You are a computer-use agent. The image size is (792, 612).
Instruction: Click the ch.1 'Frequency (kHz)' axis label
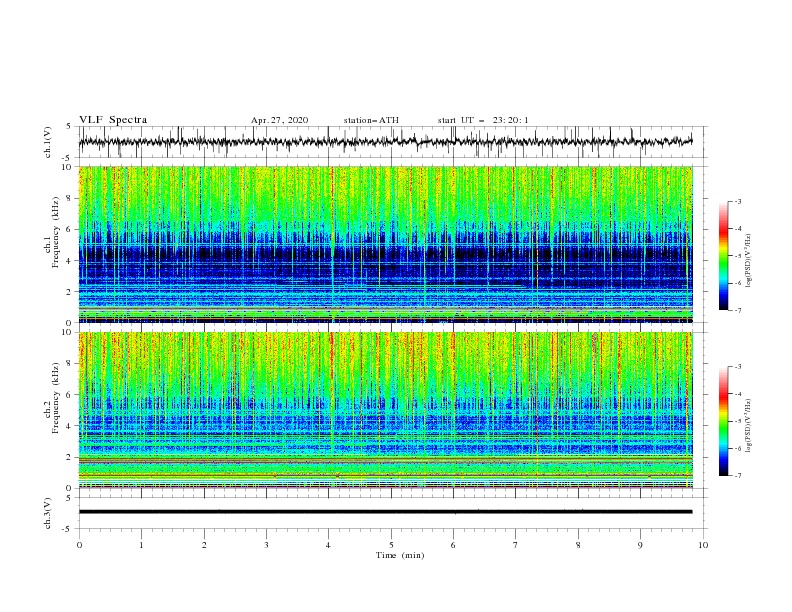pos(56,233)
